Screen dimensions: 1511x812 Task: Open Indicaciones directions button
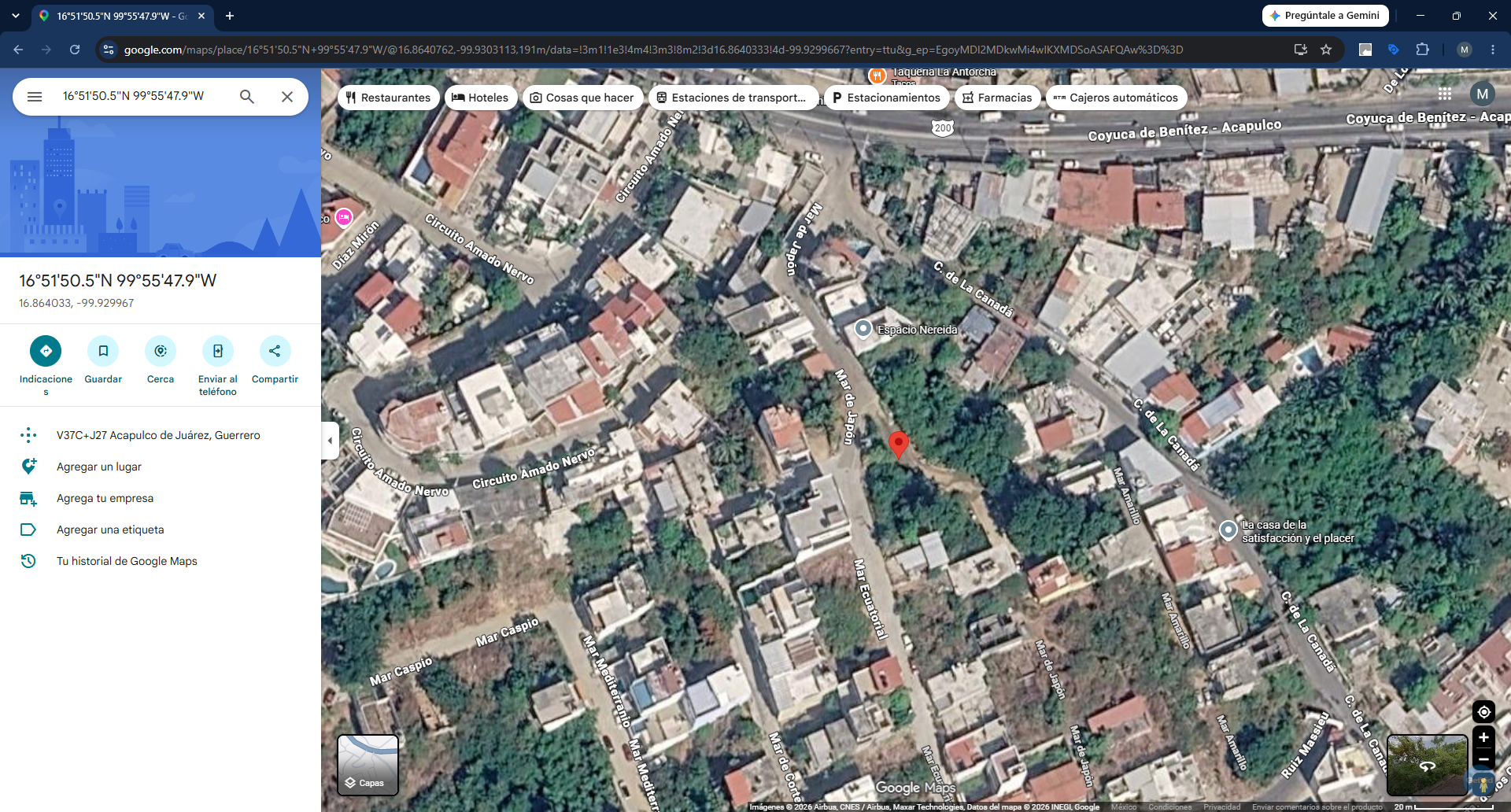pyautogui.click(x=46, y=366)
